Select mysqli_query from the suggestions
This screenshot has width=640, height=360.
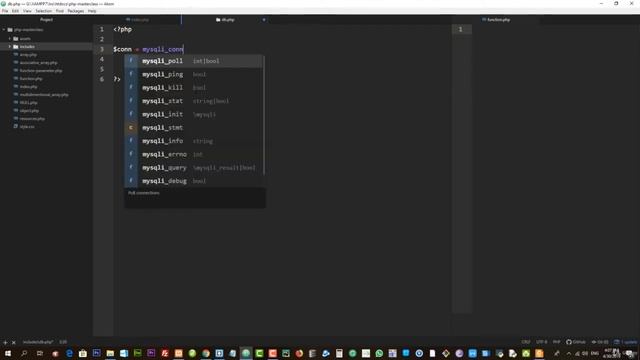point(194,167)
